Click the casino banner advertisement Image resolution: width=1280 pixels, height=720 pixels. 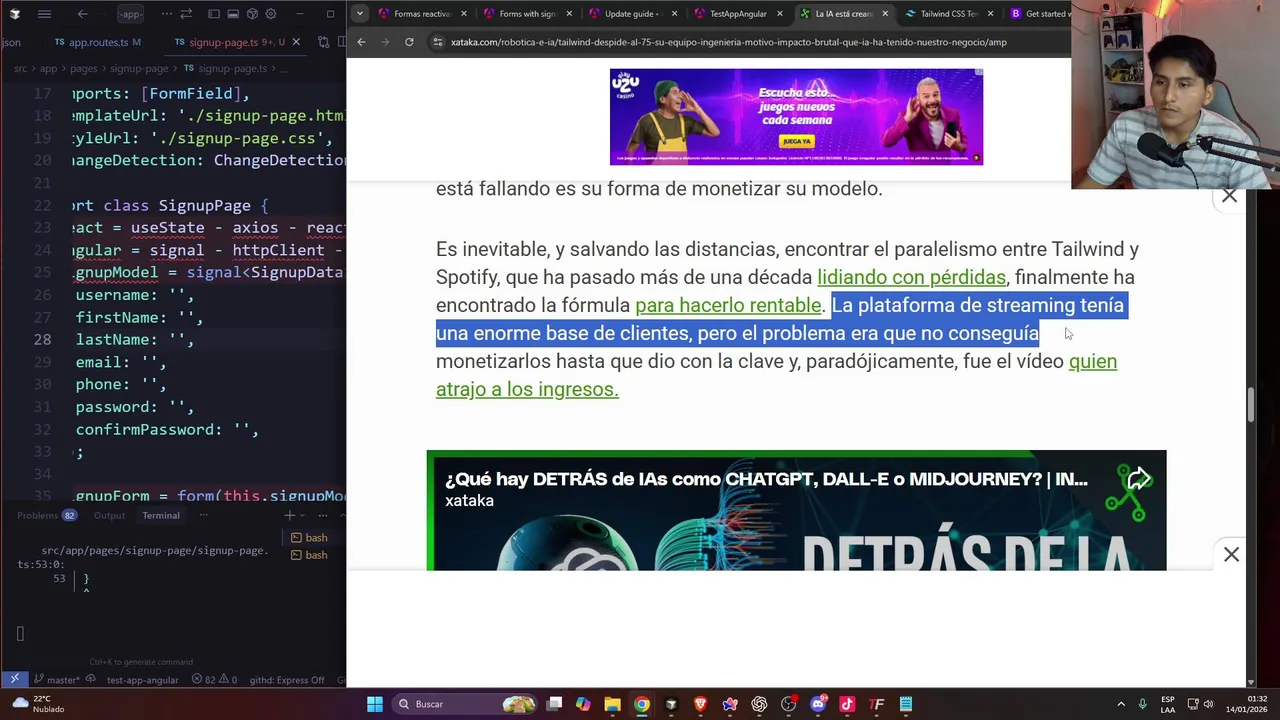tap(796, 117)
